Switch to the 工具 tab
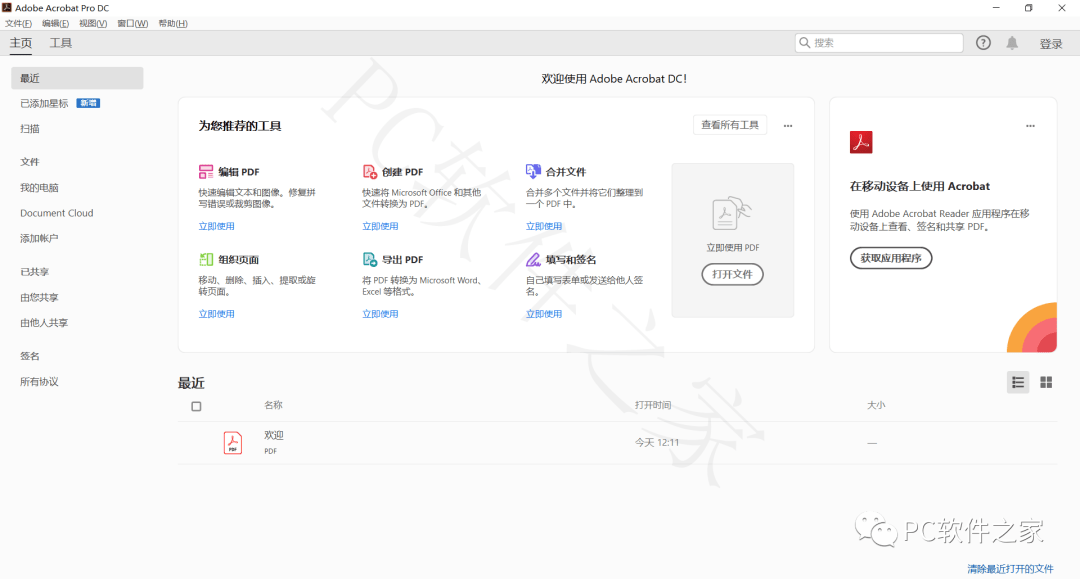This screenshot has width=1080, height=579. [x=61, y=43]
